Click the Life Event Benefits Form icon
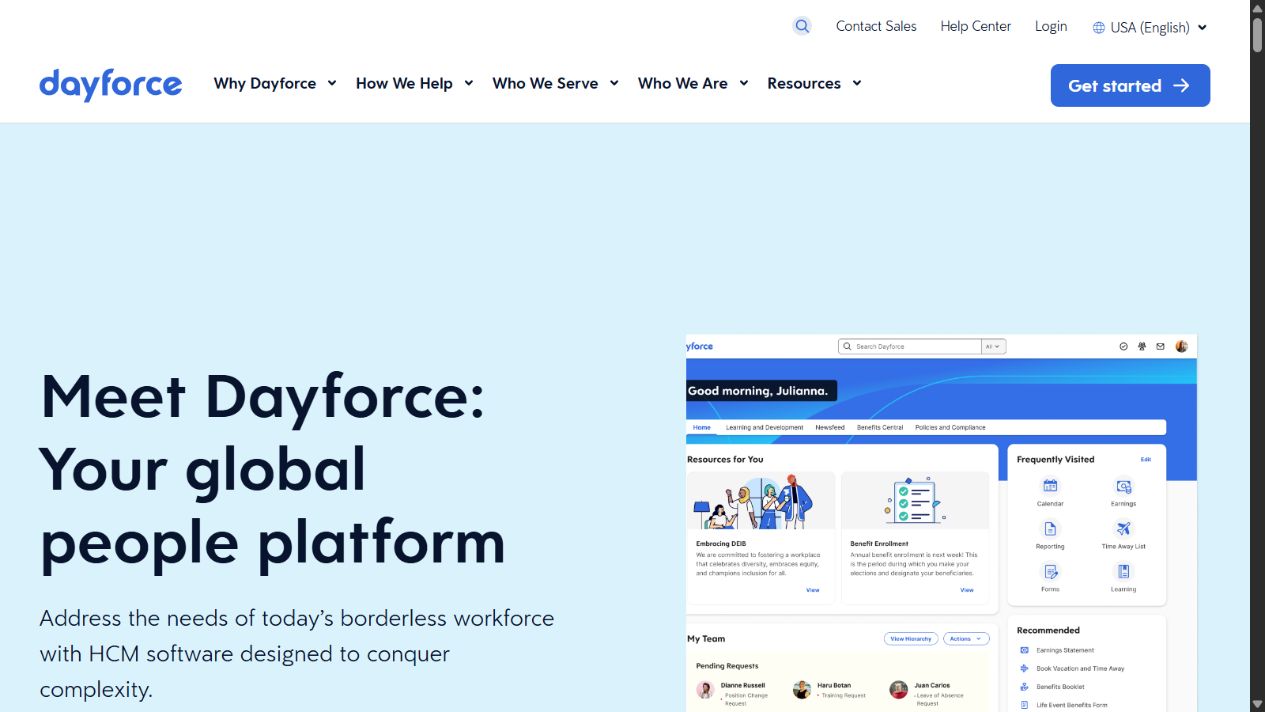The image size is (1265, 712). coord(1024,705)
